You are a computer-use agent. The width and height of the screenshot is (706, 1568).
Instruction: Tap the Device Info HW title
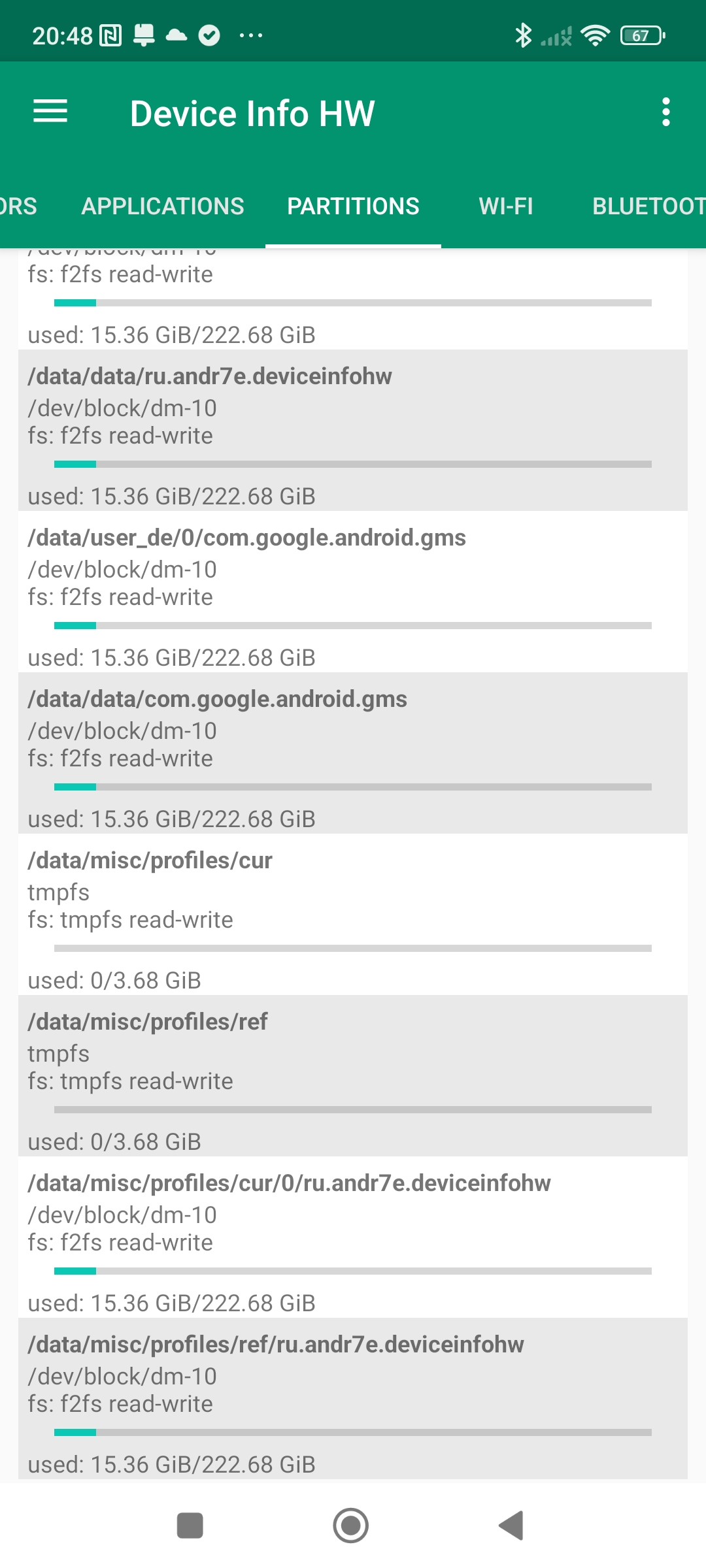pyautogui.click(x=252, y=113)
